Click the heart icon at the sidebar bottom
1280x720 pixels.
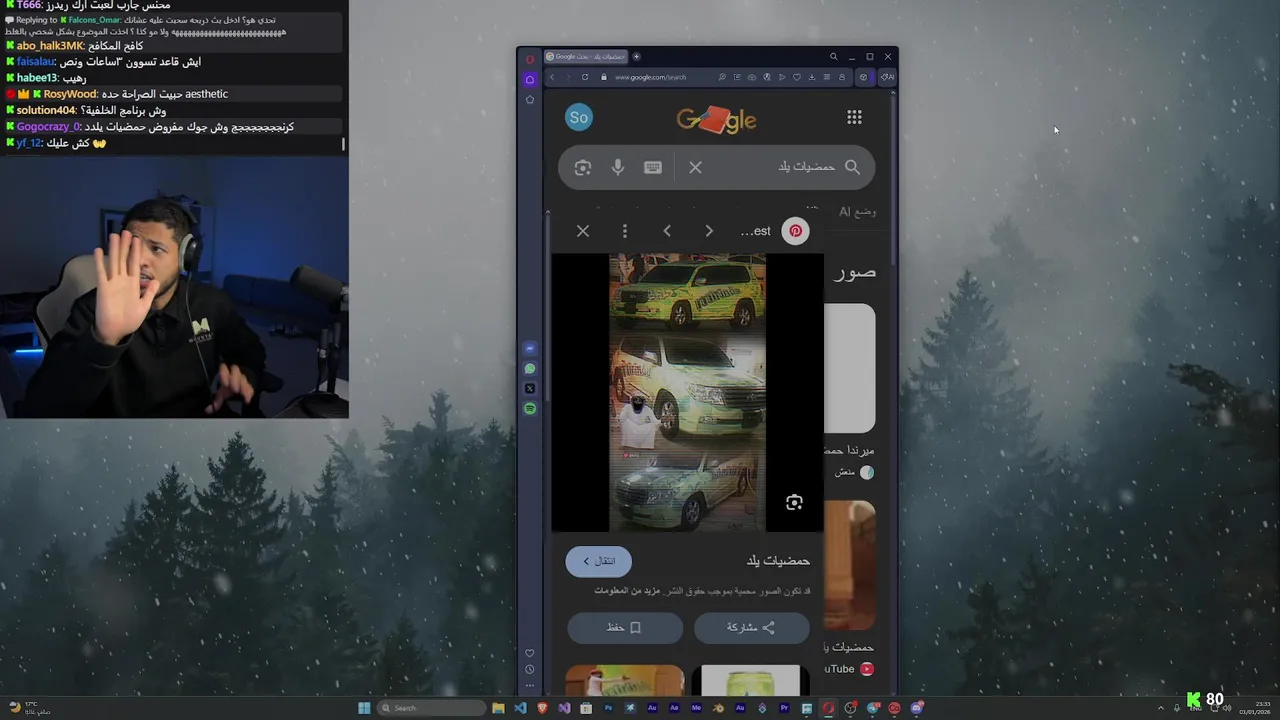(530, 653)
